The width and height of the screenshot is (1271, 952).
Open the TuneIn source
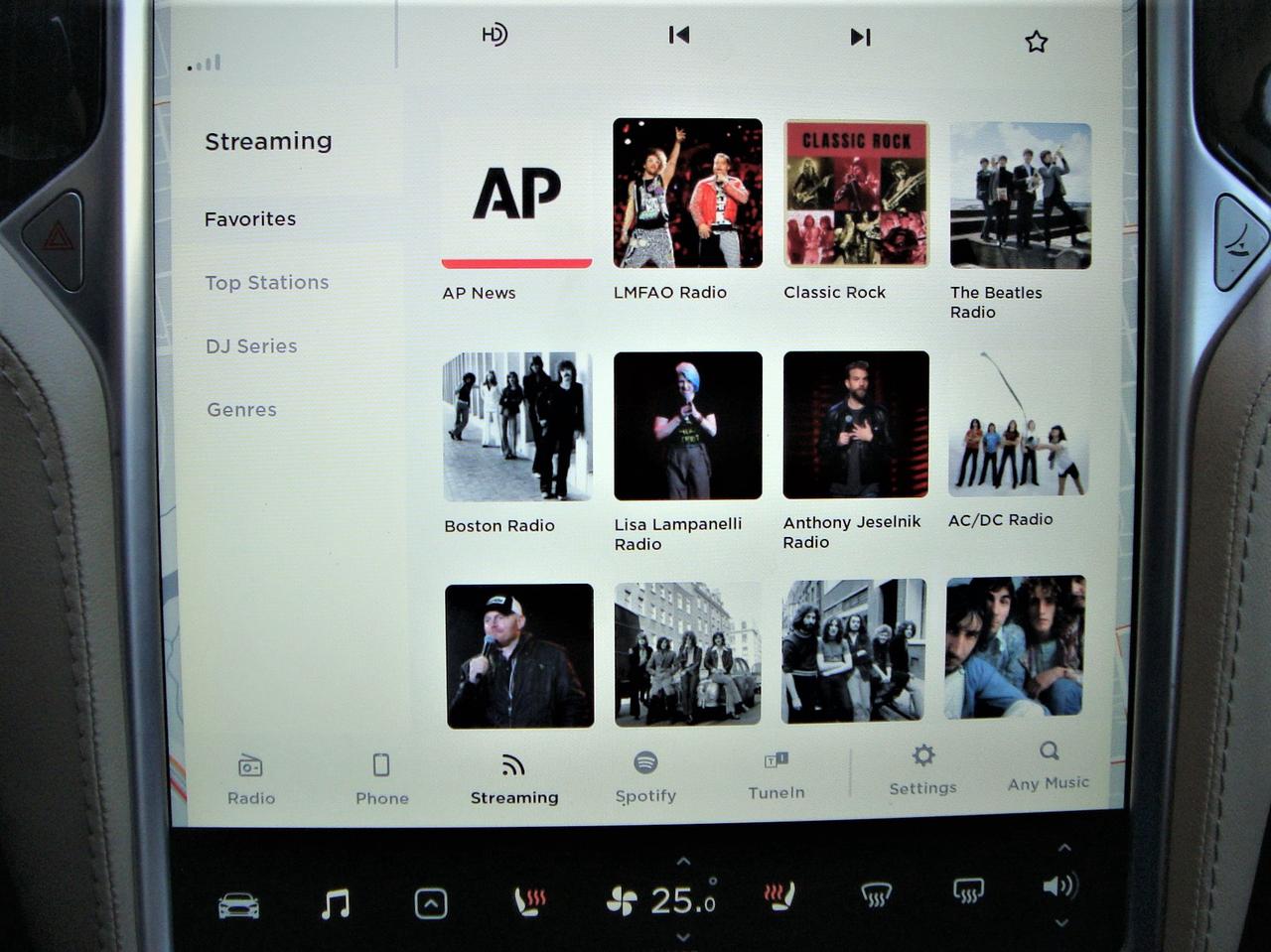(x=777, y=774)
